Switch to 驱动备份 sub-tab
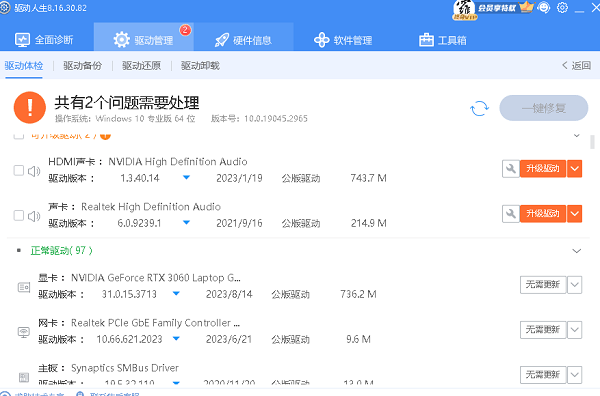600x396 pixels. tap(83, 65)
